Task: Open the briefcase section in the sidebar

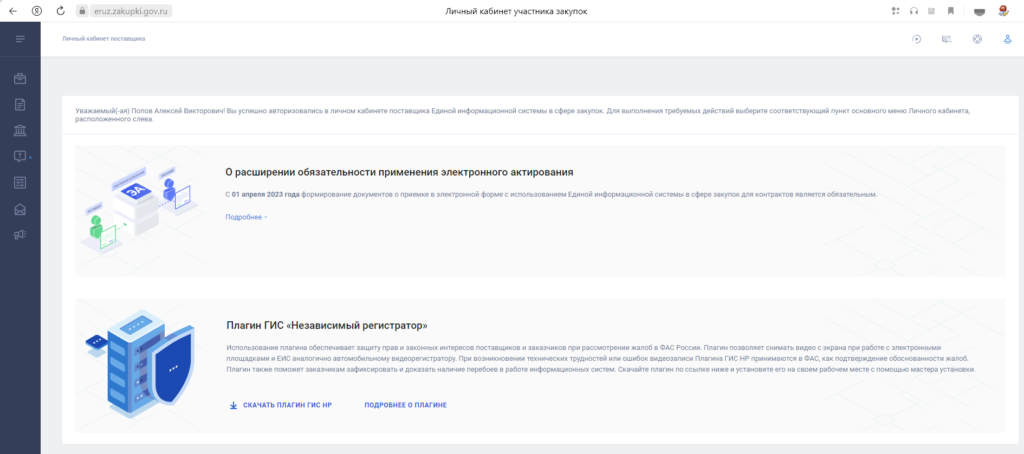Action: [x=20, y=79]
